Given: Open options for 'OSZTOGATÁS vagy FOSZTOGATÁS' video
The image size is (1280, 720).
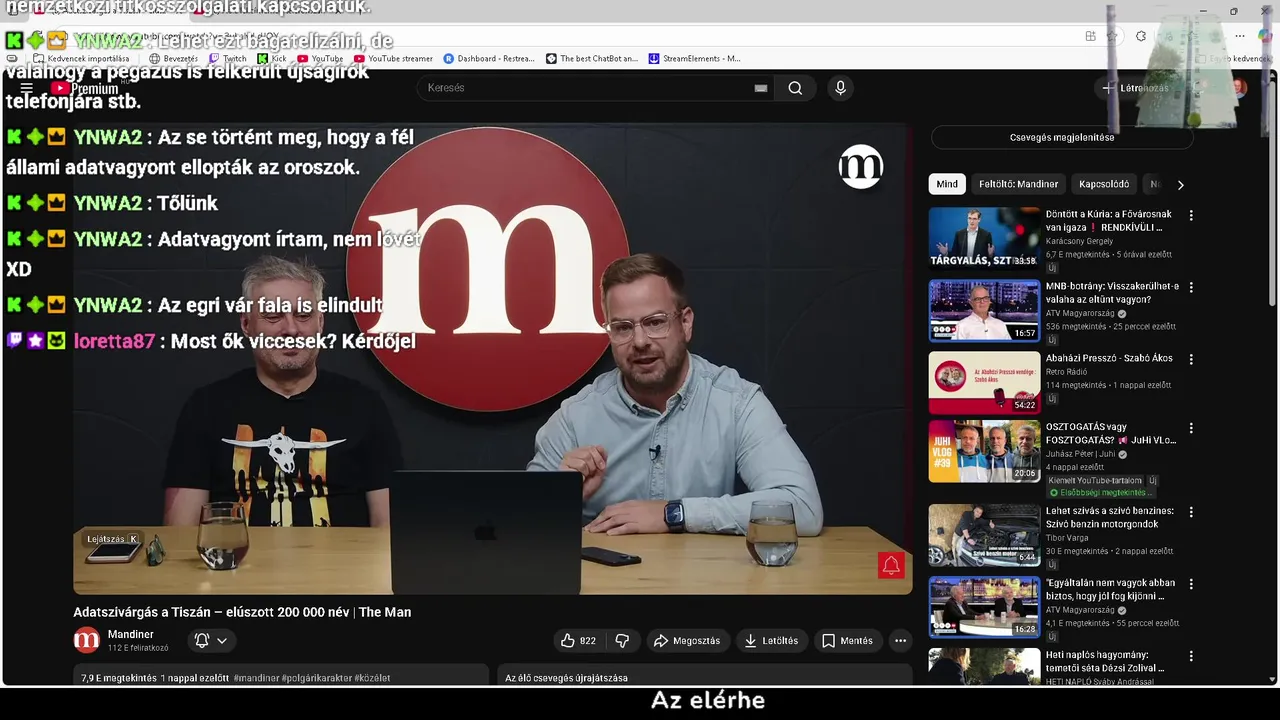Looking at the screenshot, I should (x=1191, y=428).
